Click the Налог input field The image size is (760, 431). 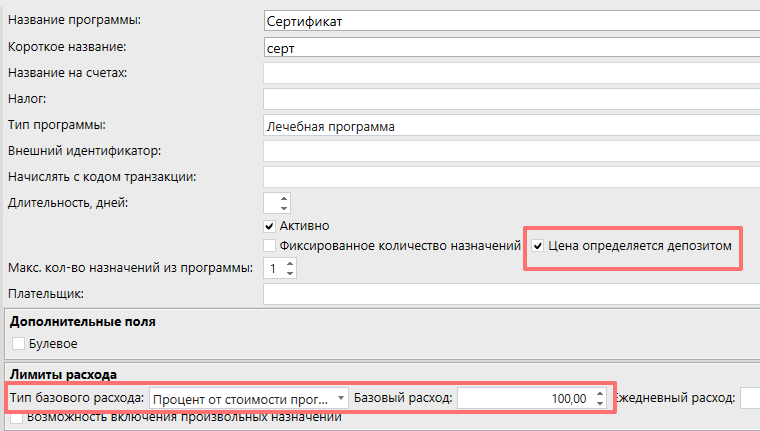(x=510, y=98)
